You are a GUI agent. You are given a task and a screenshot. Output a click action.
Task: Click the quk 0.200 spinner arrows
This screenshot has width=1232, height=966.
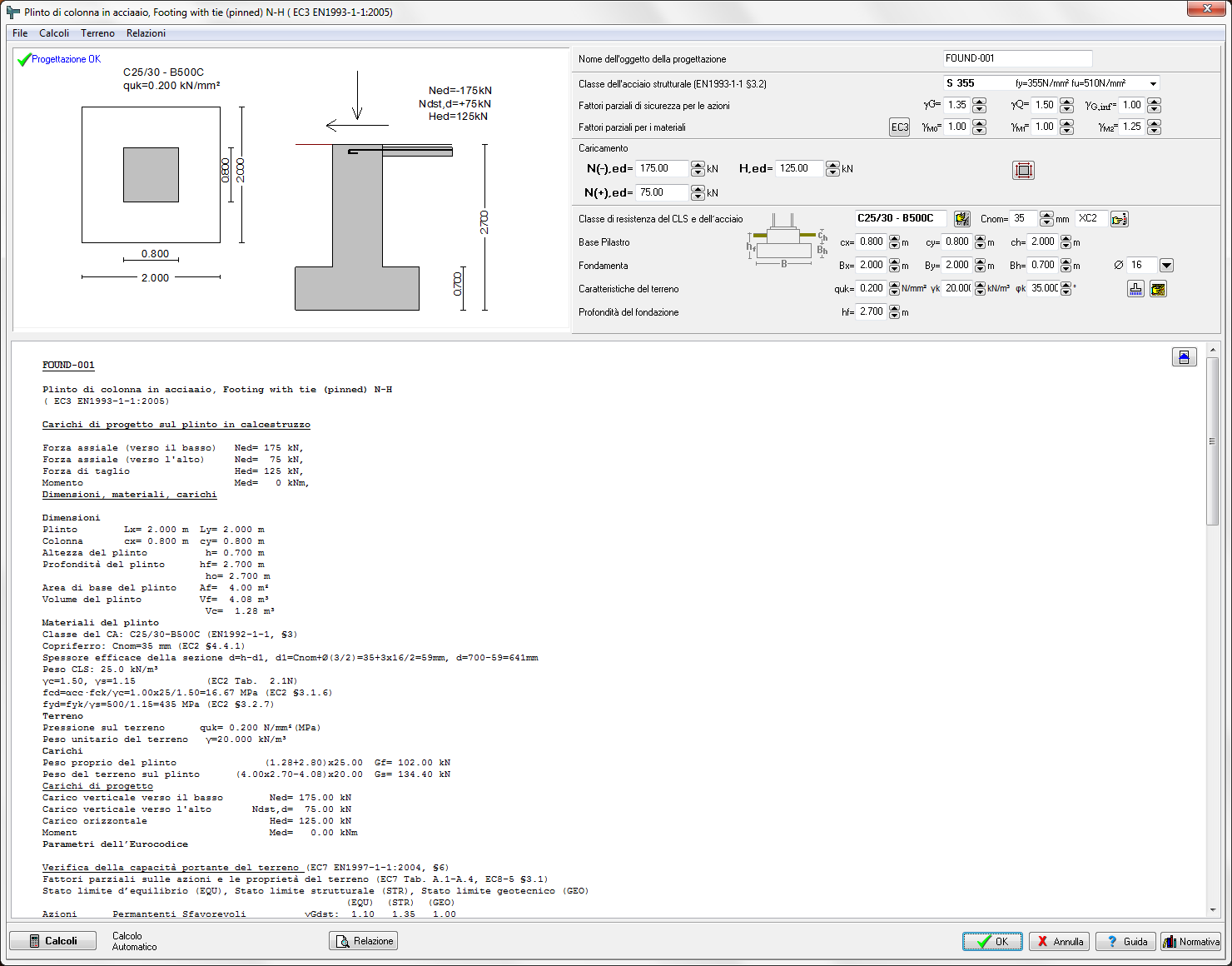(894, 289)
